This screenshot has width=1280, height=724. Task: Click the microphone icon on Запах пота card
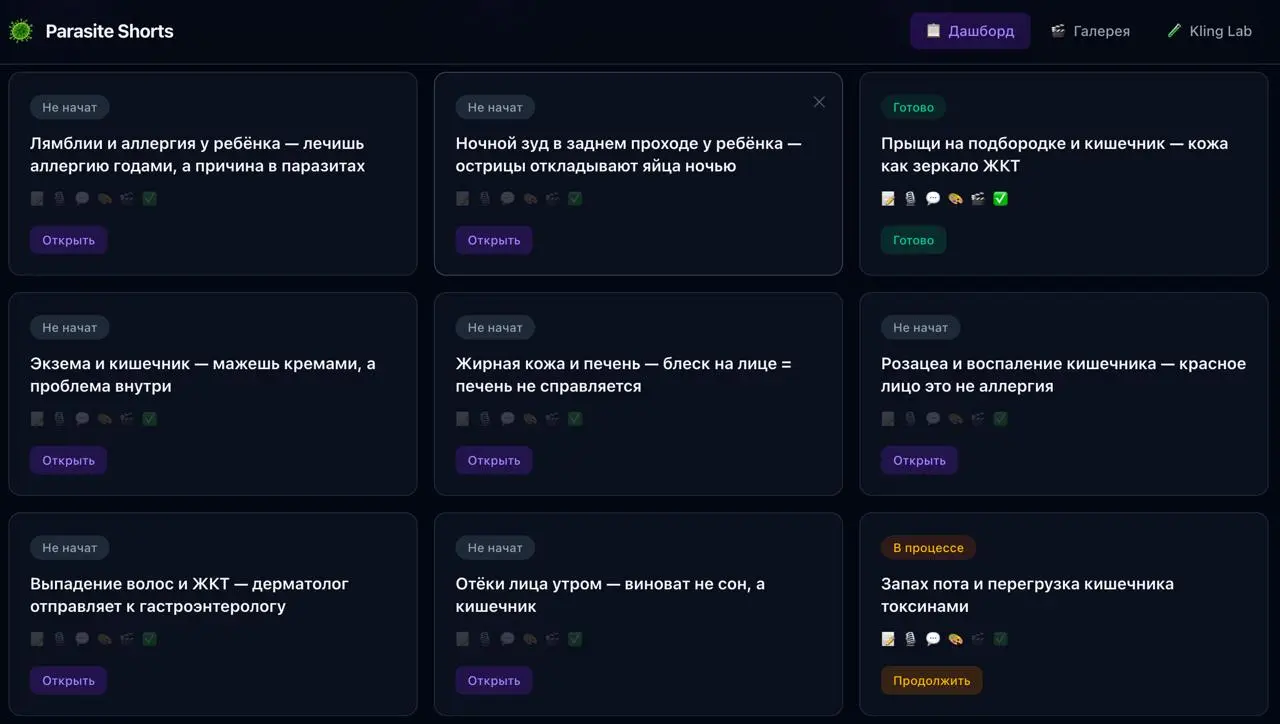coord(910,638)
